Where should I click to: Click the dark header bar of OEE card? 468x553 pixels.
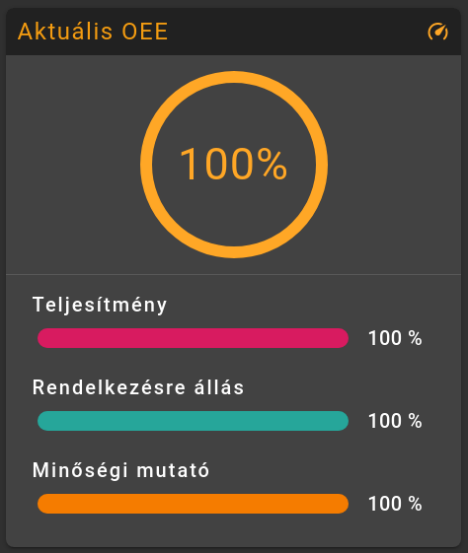[233, 31]
